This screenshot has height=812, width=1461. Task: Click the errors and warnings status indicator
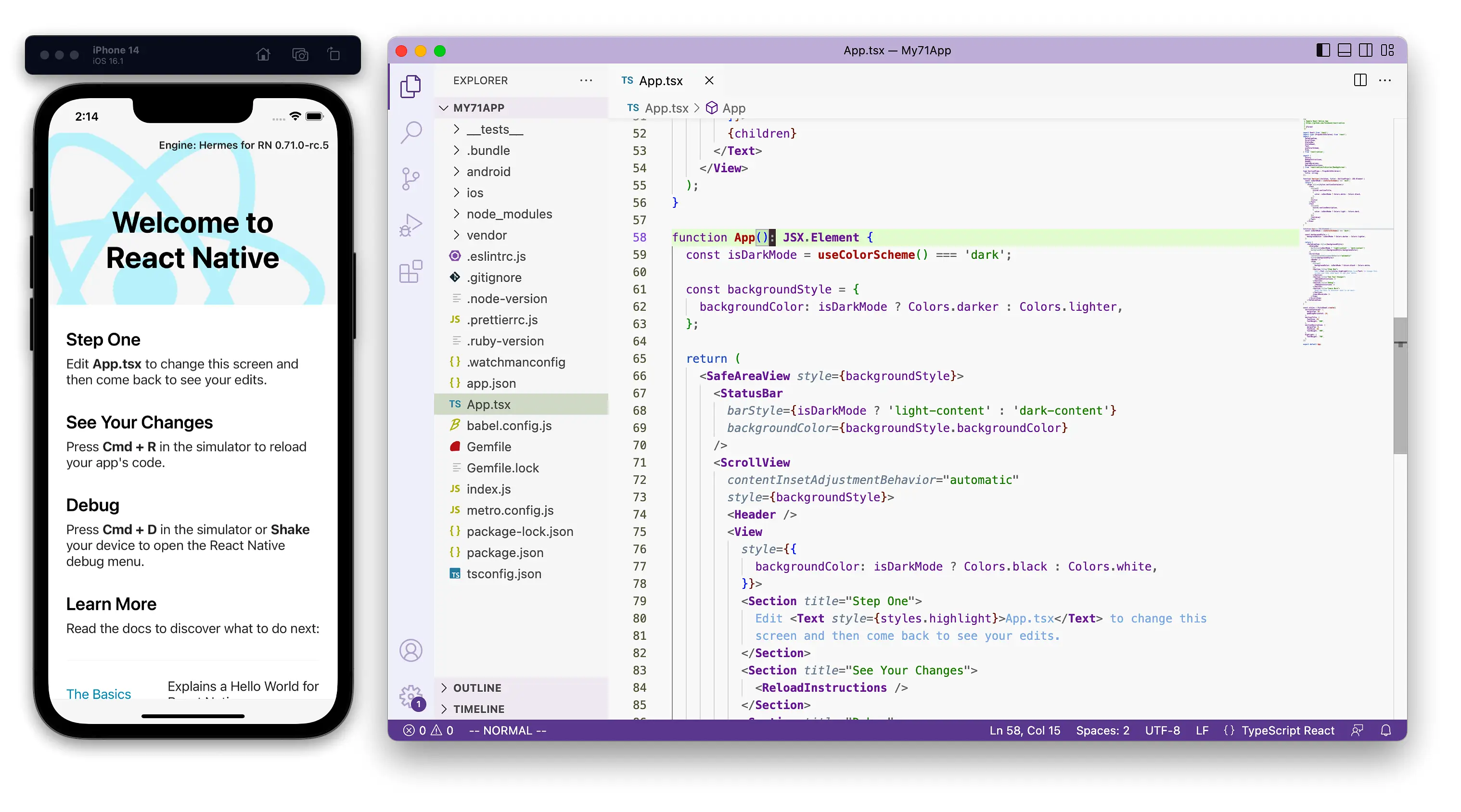(x=428, y=730)
